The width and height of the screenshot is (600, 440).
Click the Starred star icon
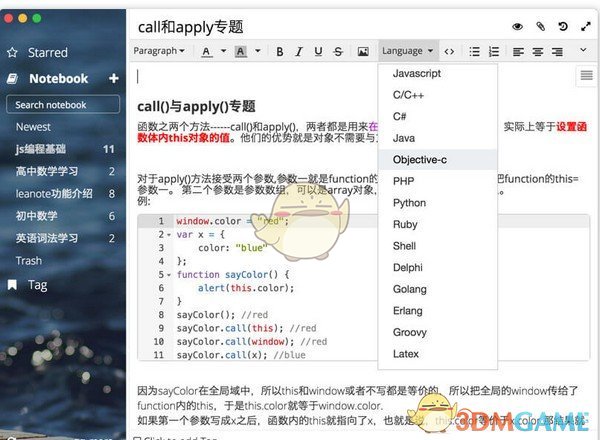[x=12, y=52]
